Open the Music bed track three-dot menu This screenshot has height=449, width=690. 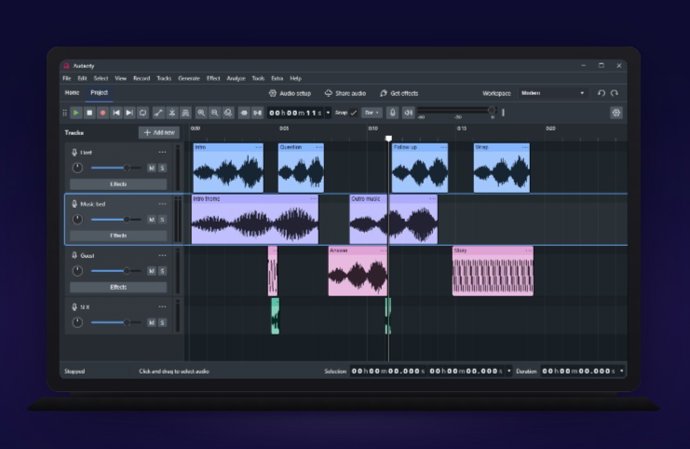tap(162, 204)
